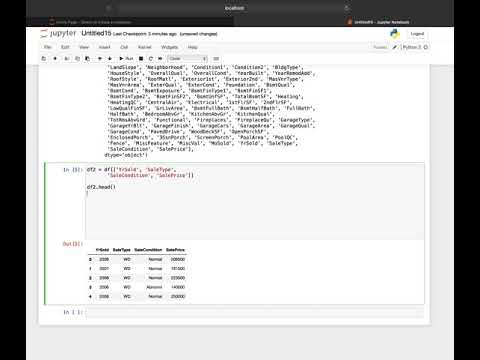Click the 140000 price cell
This screenshot has height=360, width=480.
(x=178, y=287)
